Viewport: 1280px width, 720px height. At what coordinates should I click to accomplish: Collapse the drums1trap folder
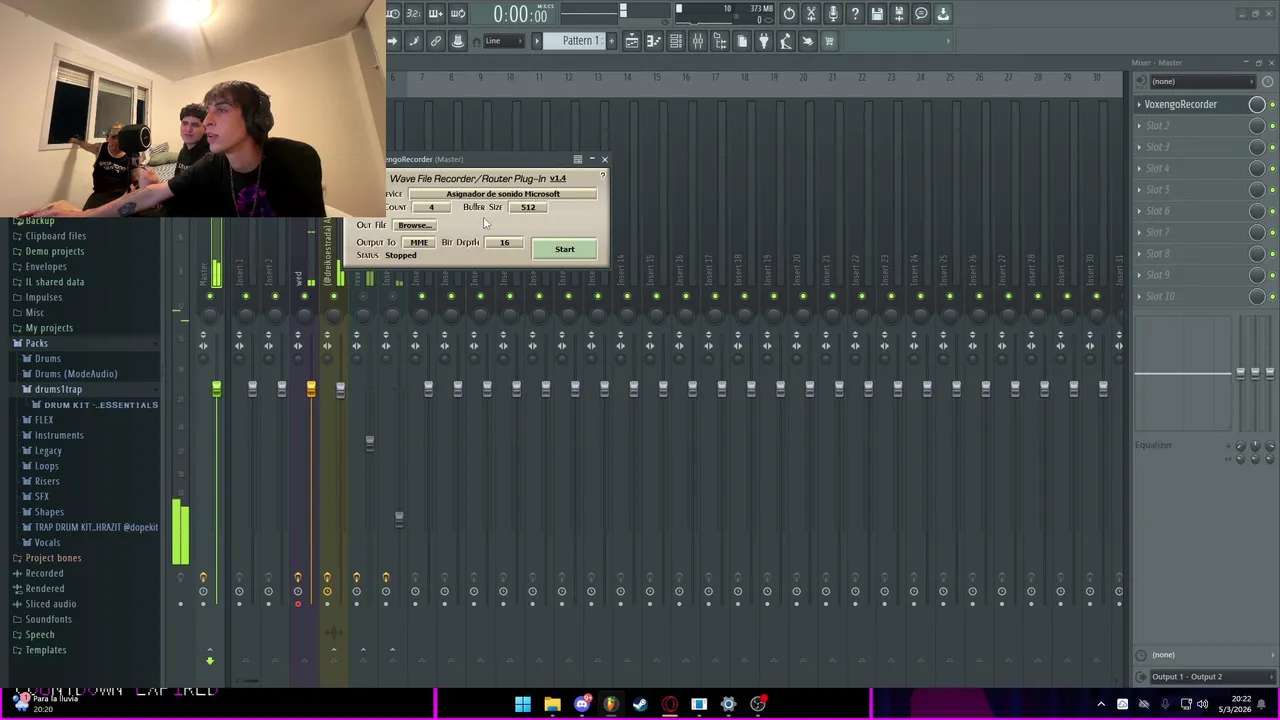(58, 389)
